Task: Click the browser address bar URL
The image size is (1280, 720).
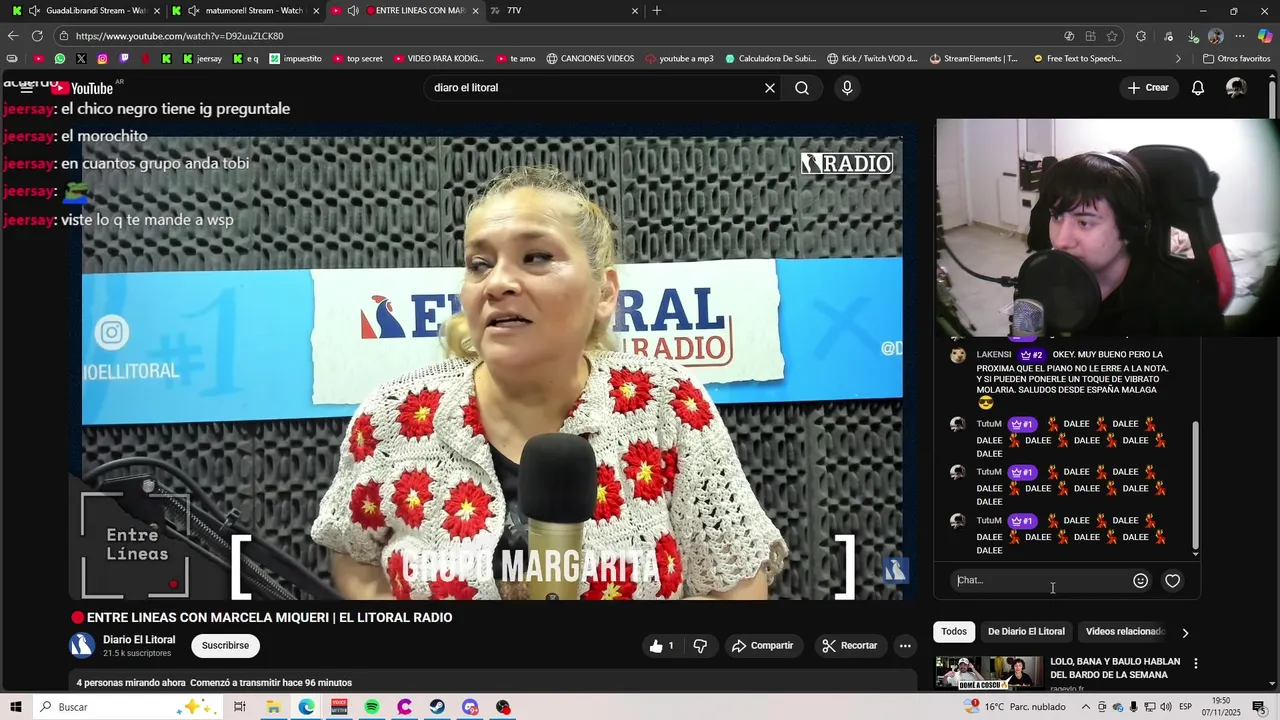Action: click(180, 36)
